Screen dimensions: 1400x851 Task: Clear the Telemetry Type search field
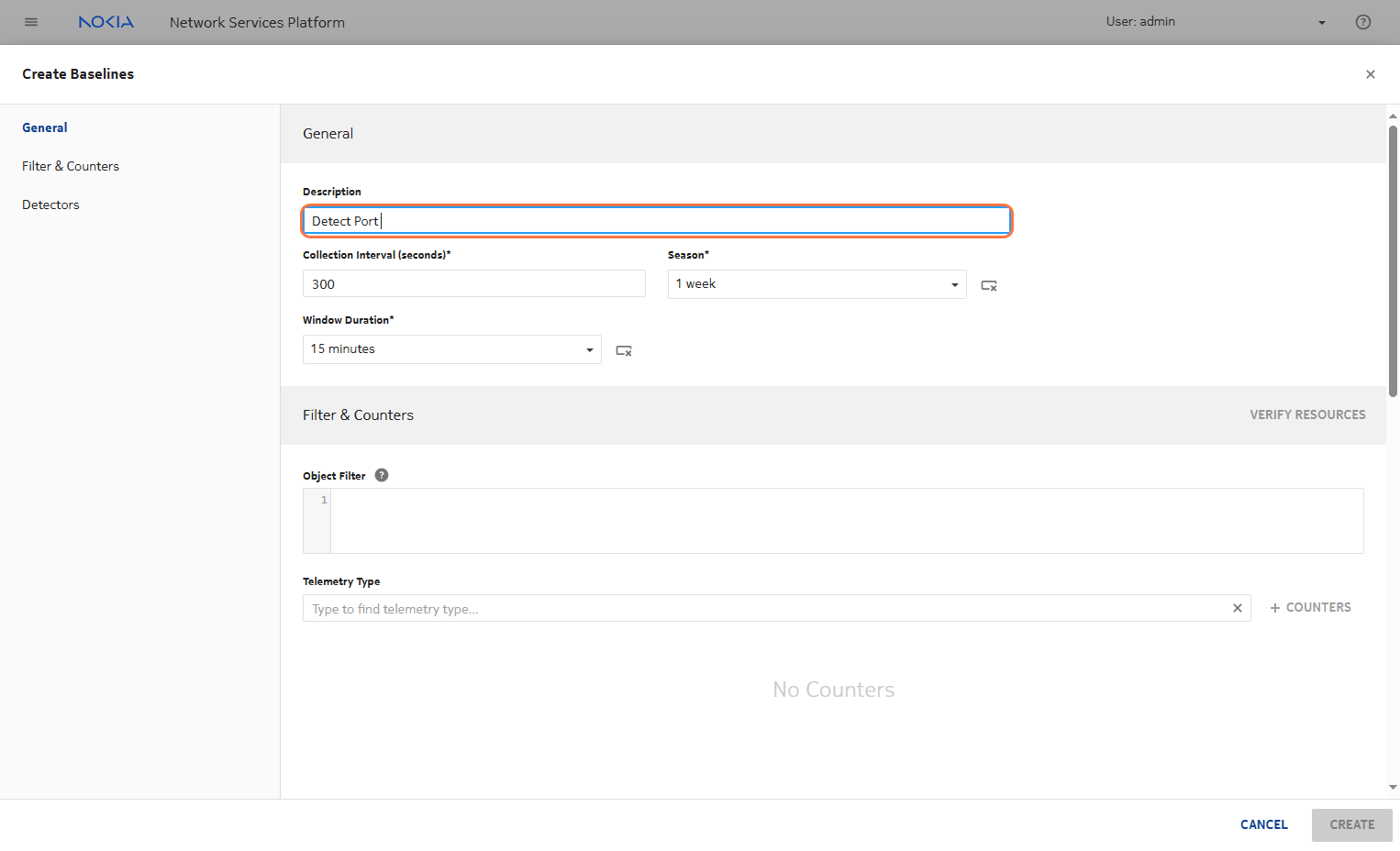1237,608
